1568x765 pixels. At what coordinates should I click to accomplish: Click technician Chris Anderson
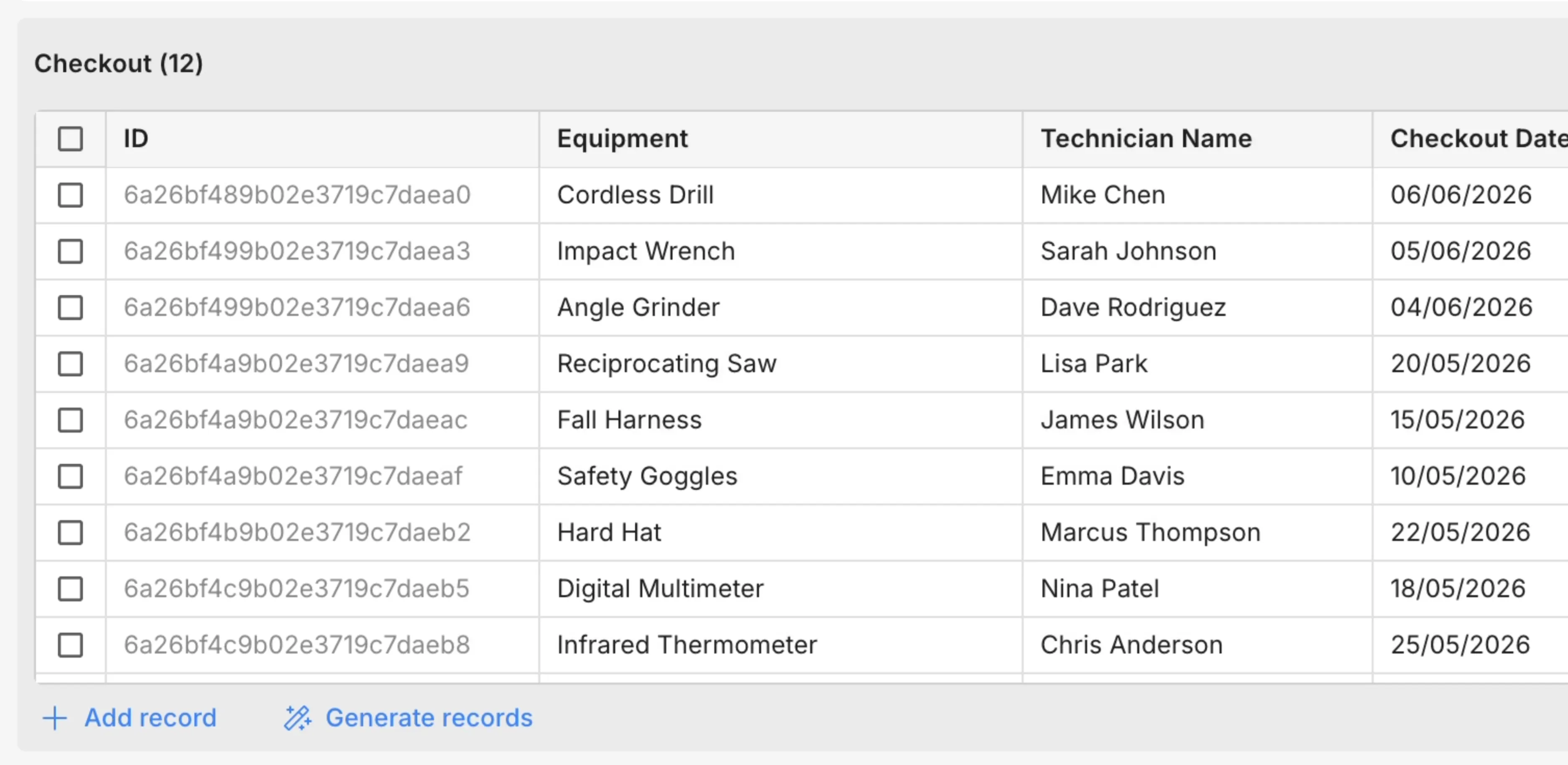[1131, 645]
